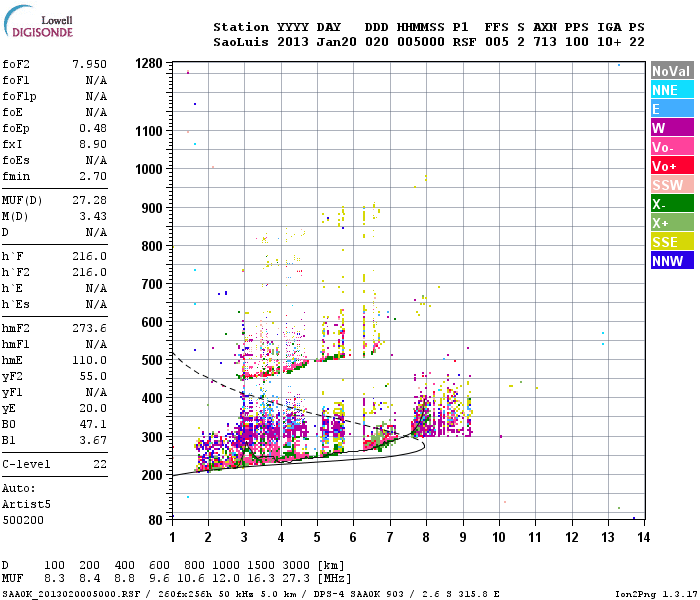Click the [MHz] unit label
This screenshot has width=700, height=600.
334,578
